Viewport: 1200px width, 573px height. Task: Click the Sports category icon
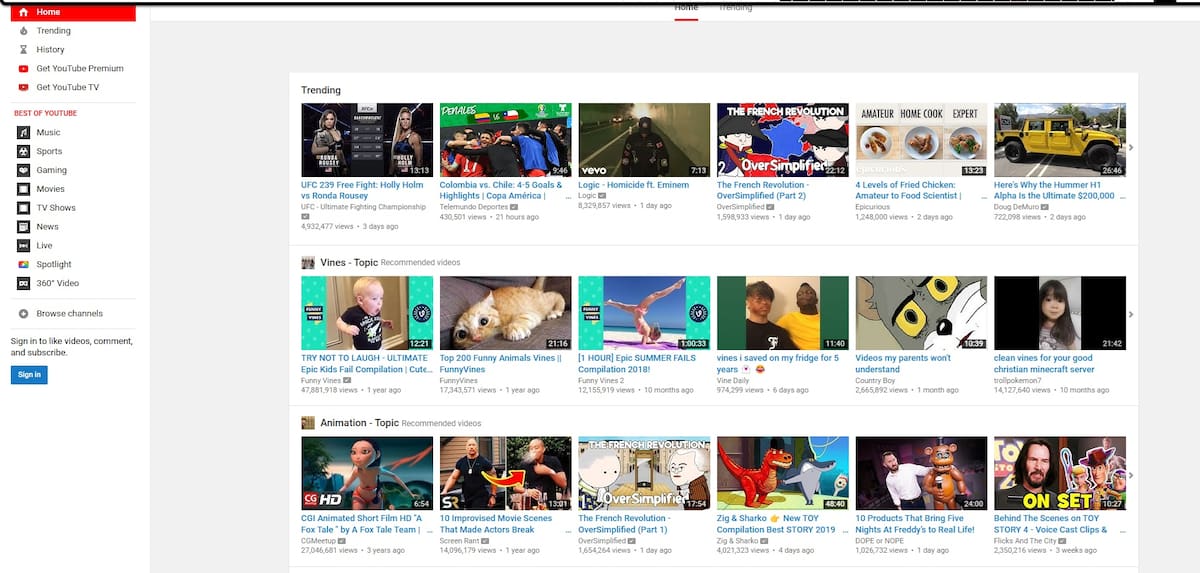(24, 151)
